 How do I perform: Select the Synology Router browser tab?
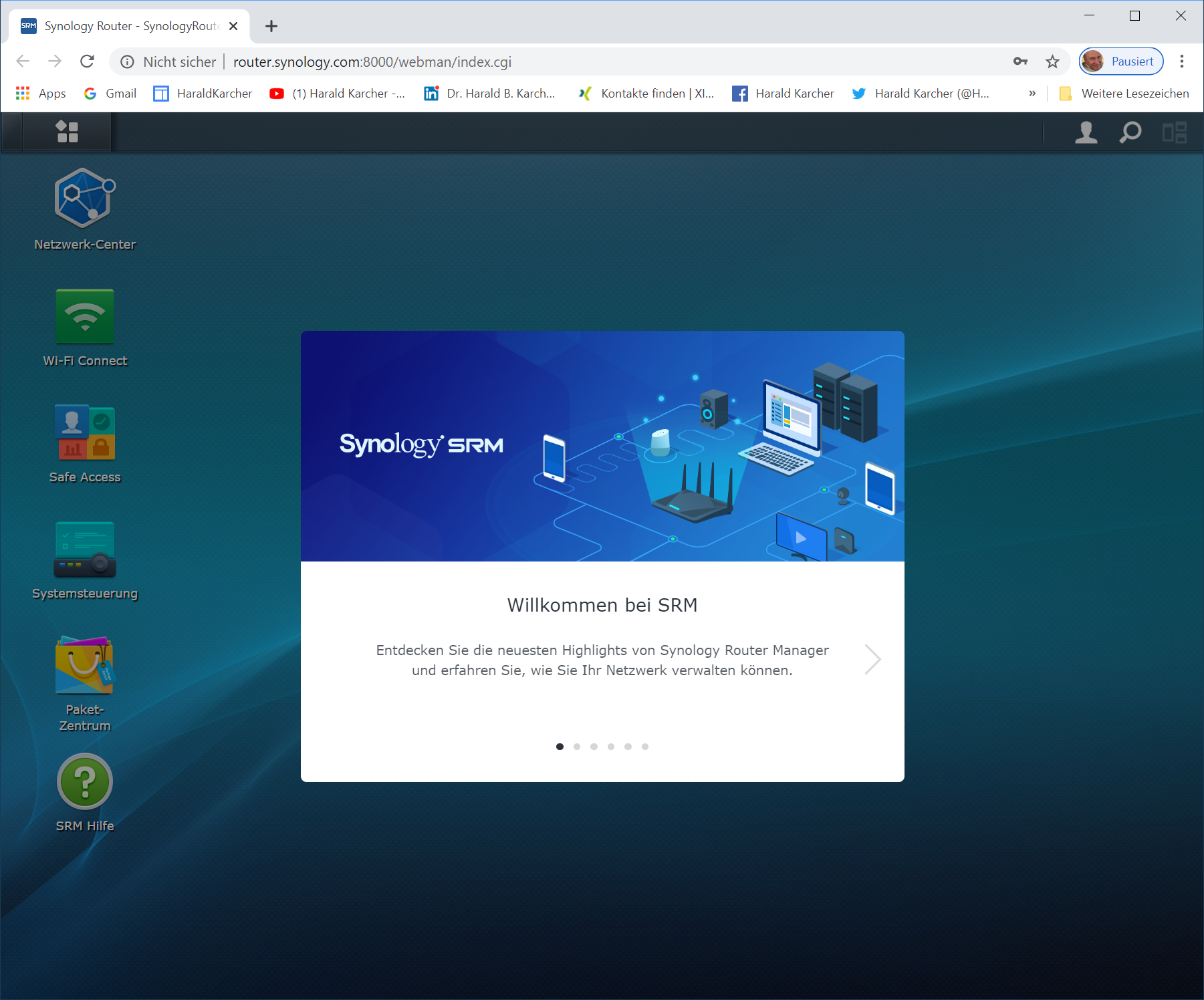coord(129,26)
